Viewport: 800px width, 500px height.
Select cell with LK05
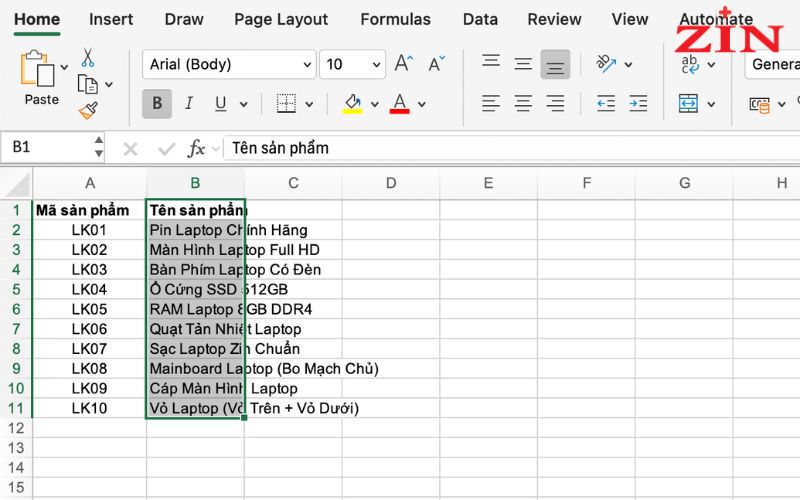click(90, 309)
